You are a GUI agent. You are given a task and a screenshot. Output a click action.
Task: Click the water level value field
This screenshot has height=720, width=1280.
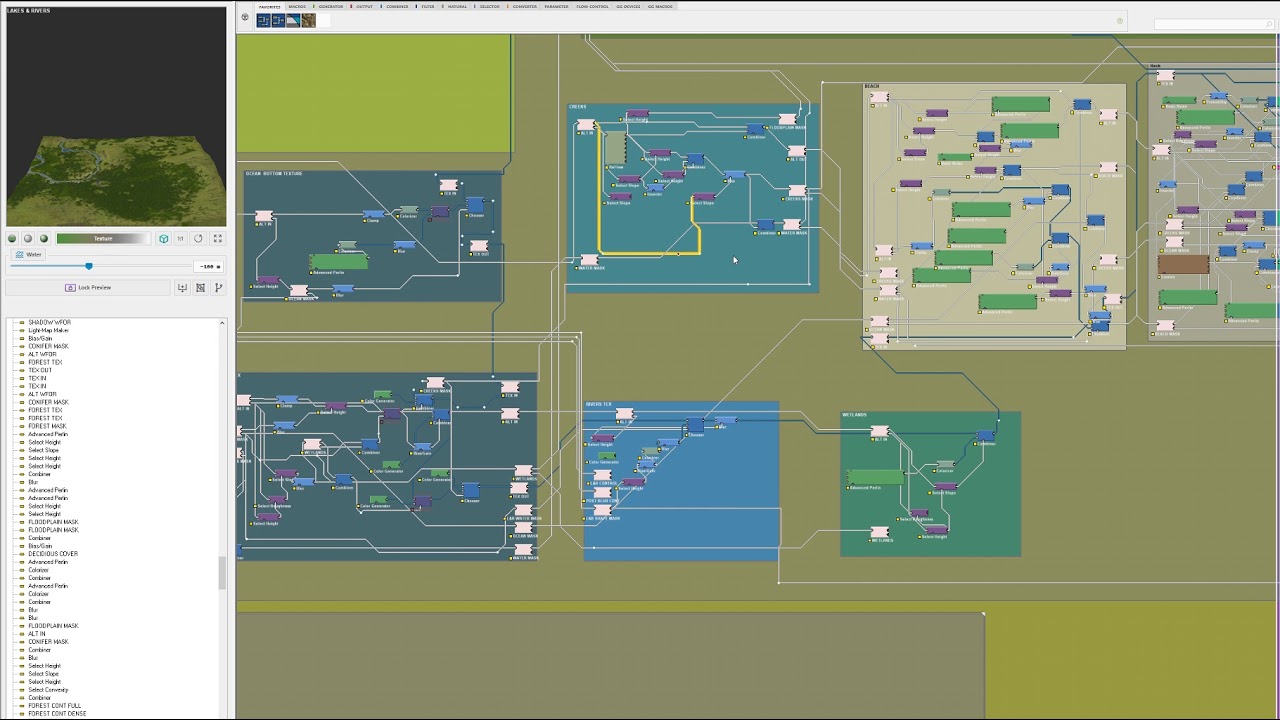207,266
